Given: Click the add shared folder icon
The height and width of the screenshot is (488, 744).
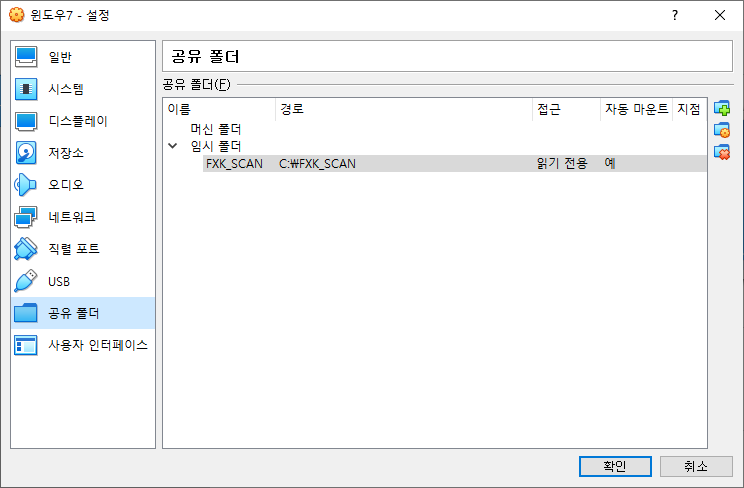Looking at the screenshot, I should 722,109.
